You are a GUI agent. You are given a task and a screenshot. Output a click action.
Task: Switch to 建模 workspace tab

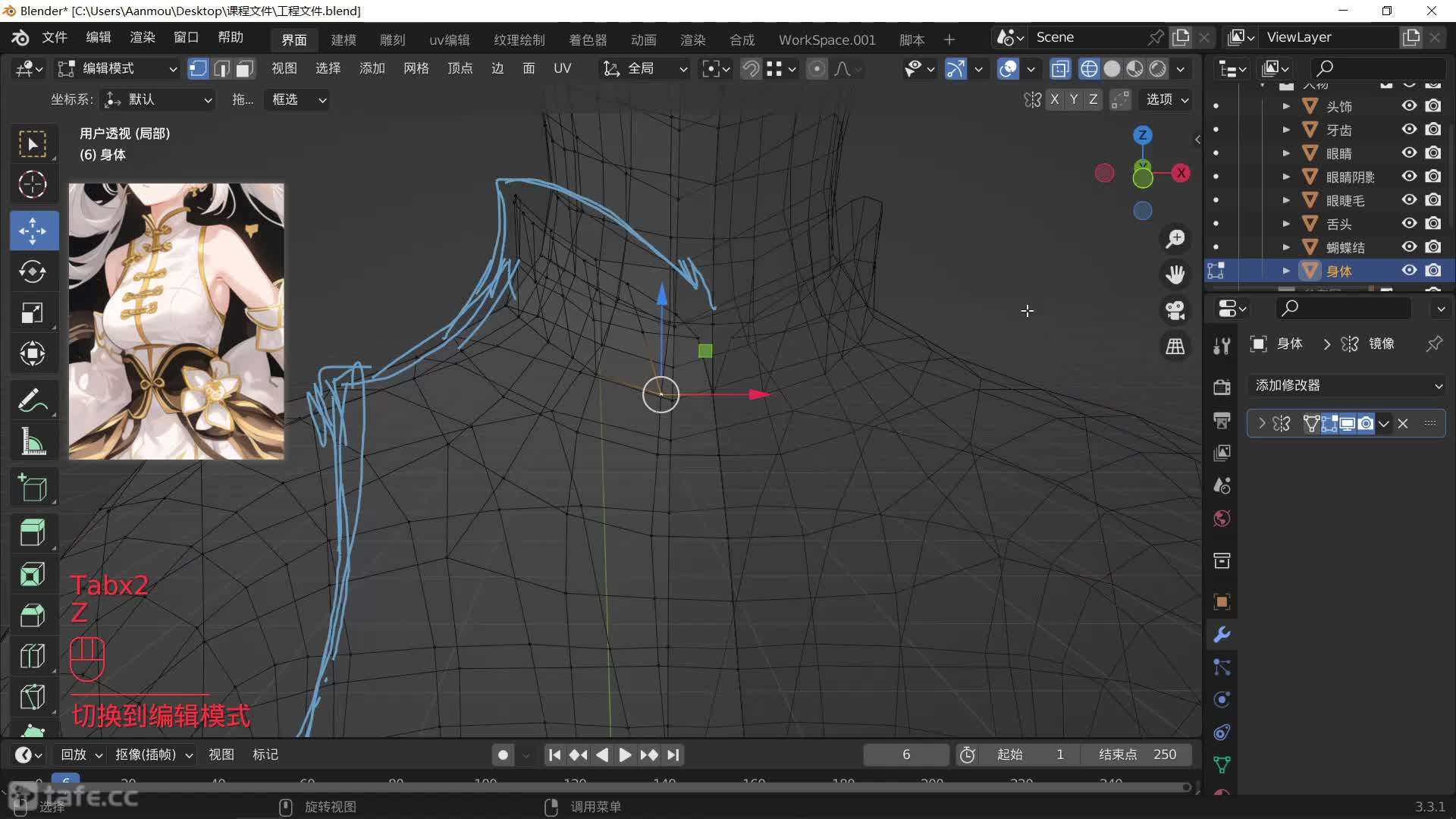[344, 40]
